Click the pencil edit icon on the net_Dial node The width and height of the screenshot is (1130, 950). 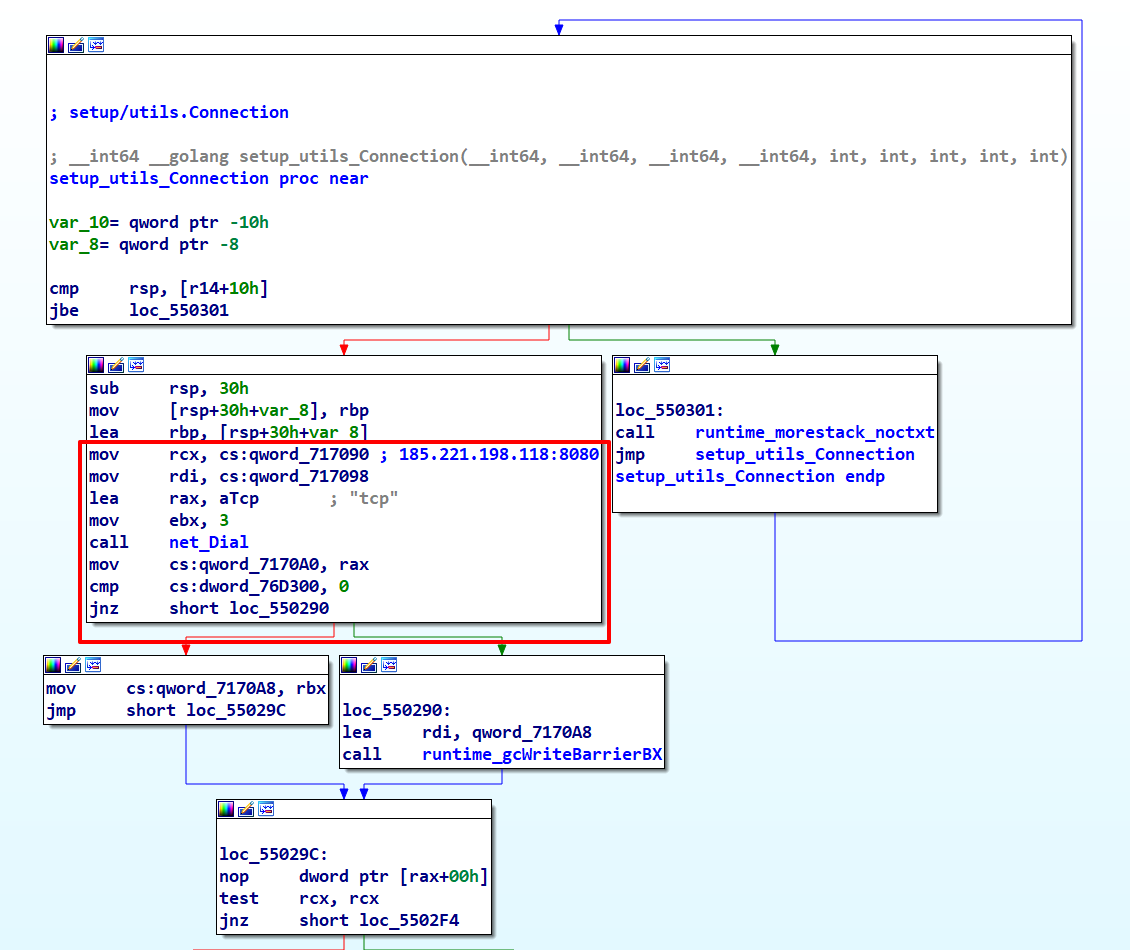click(116, 365)
